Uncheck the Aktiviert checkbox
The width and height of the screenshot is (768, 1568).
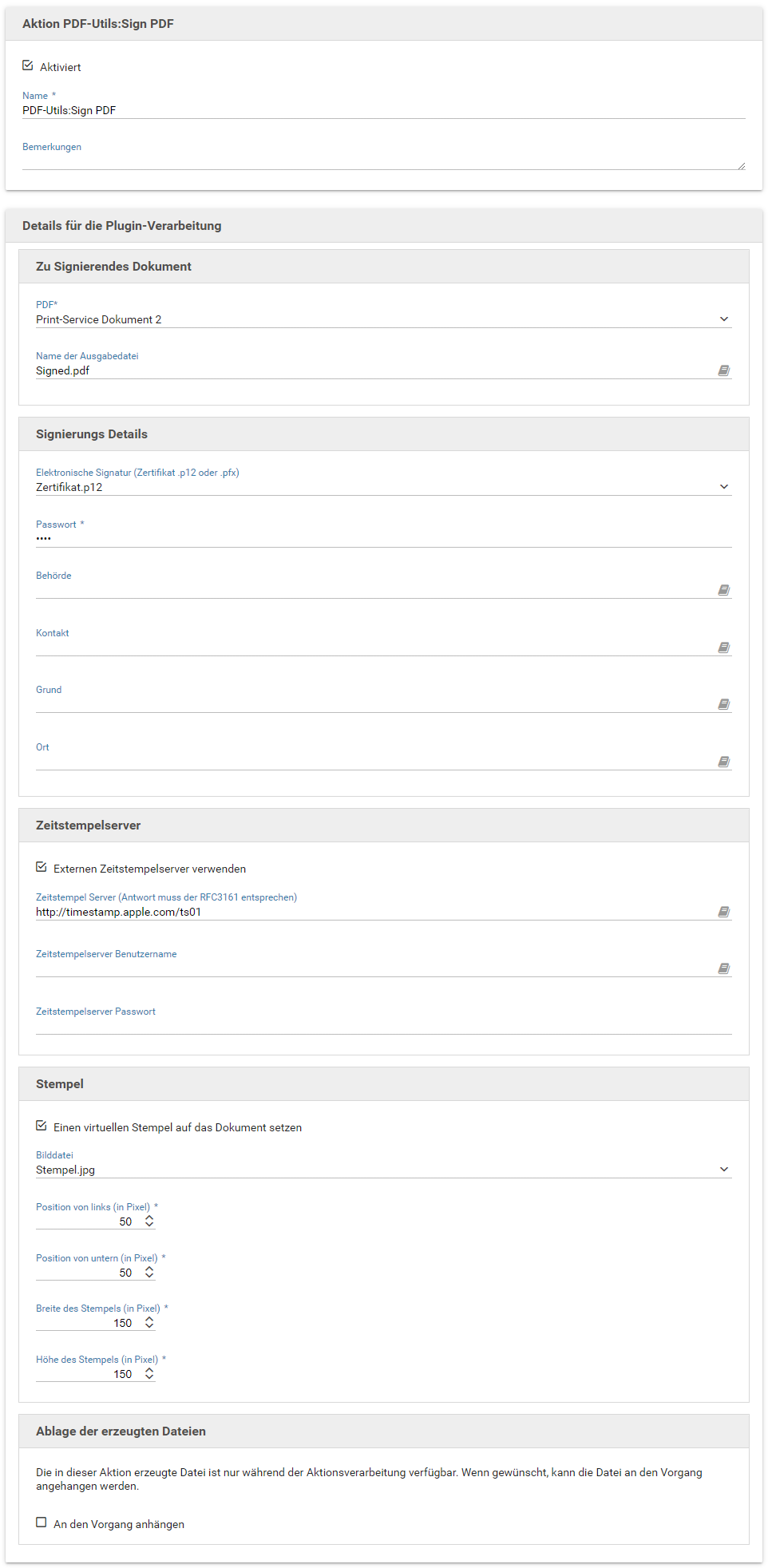(x=28, y=65)
